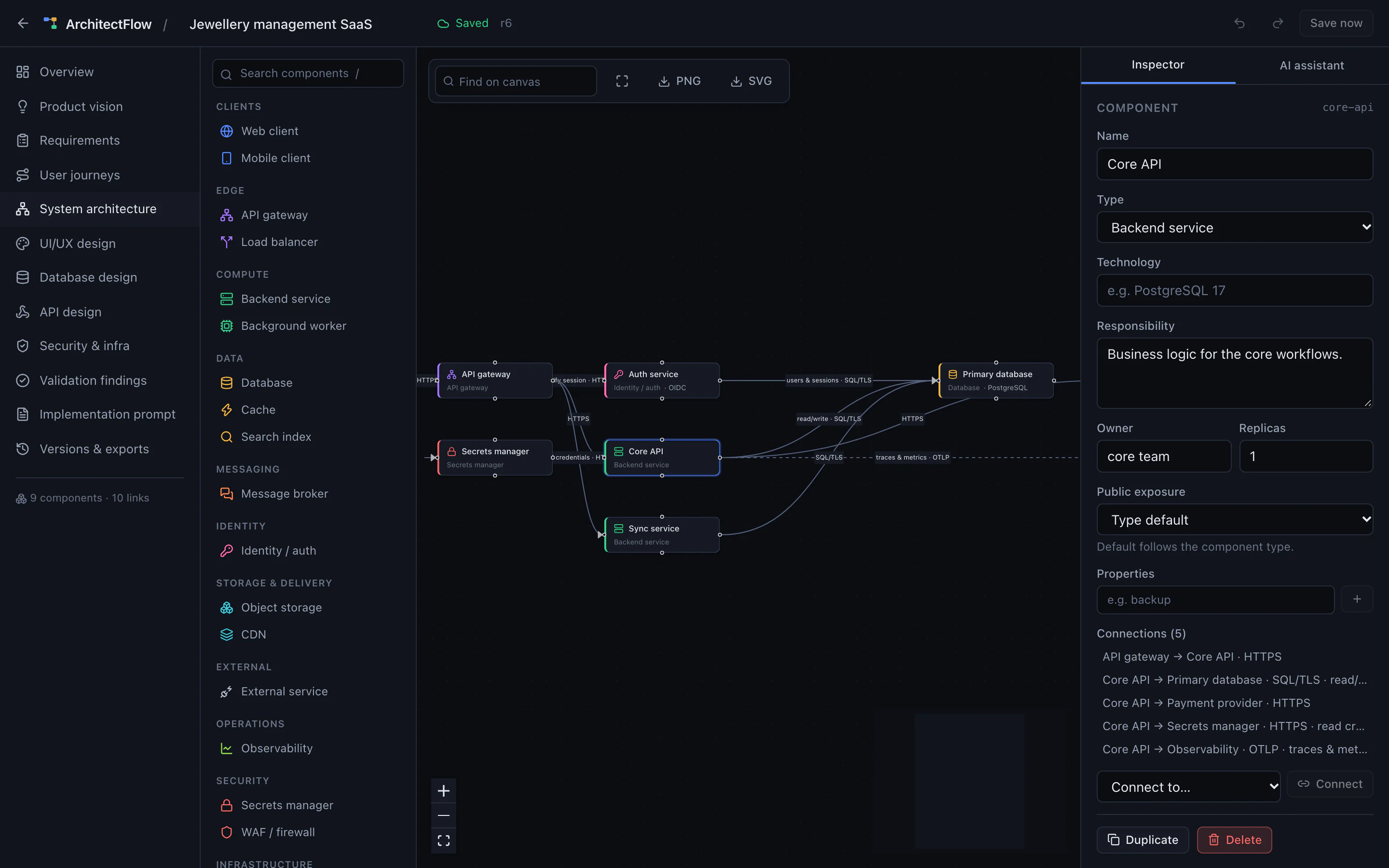Select the CDN component

point(309,634)
